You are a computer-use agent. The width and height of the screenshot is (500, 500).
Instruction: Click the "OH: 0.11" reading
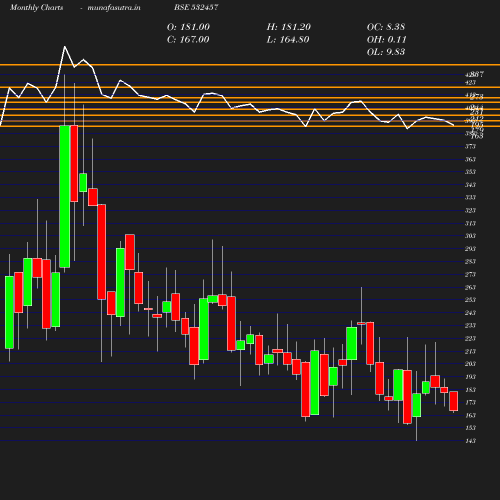tap(386, 40)
